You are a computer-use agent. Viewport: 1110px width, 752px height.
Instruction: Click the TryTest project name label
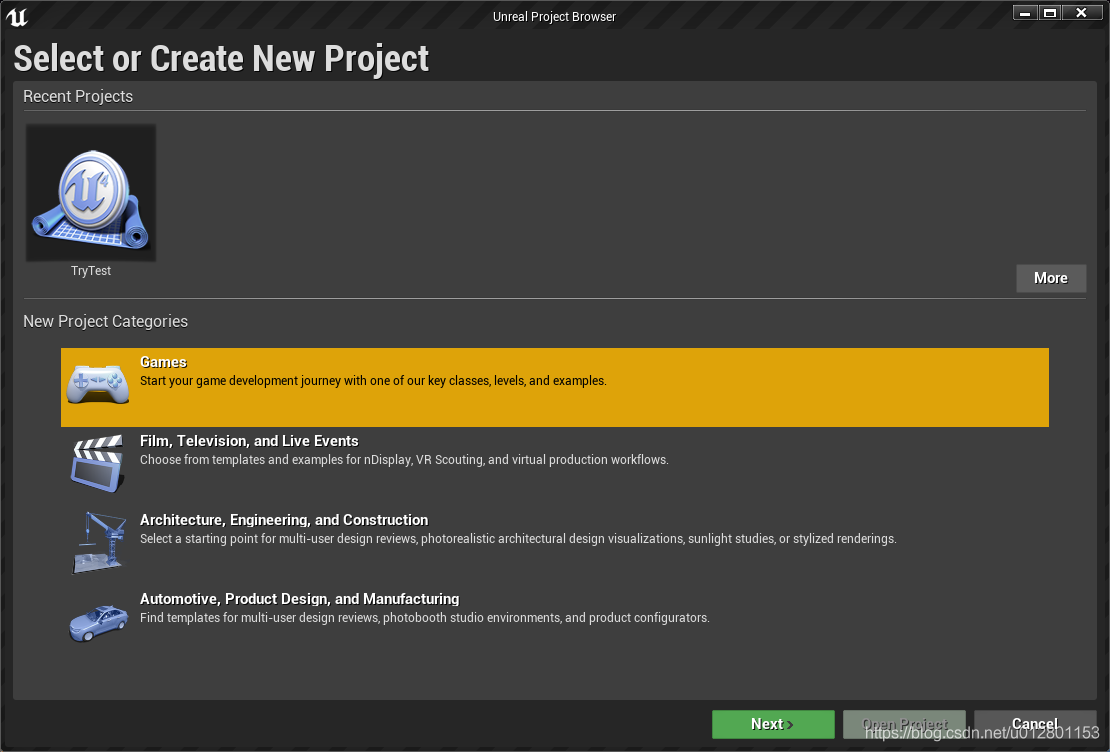pyautogui.click(x=91, y=270)
